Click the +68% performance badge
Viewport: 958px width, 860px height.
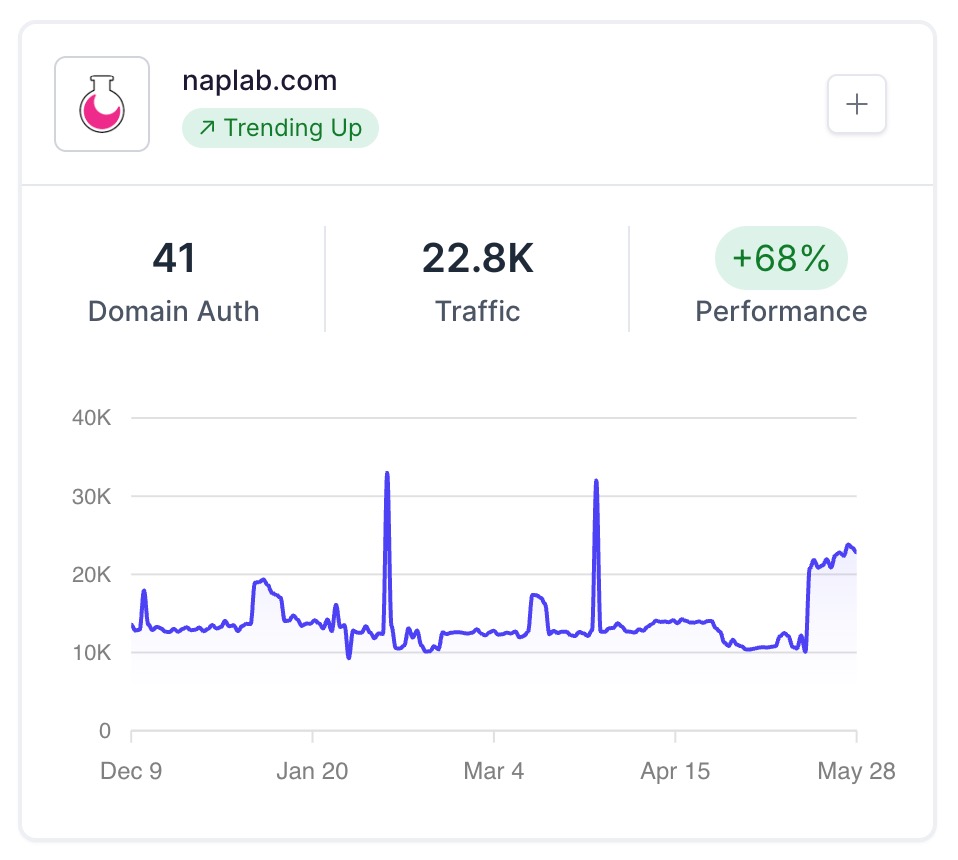pos(781,258)
